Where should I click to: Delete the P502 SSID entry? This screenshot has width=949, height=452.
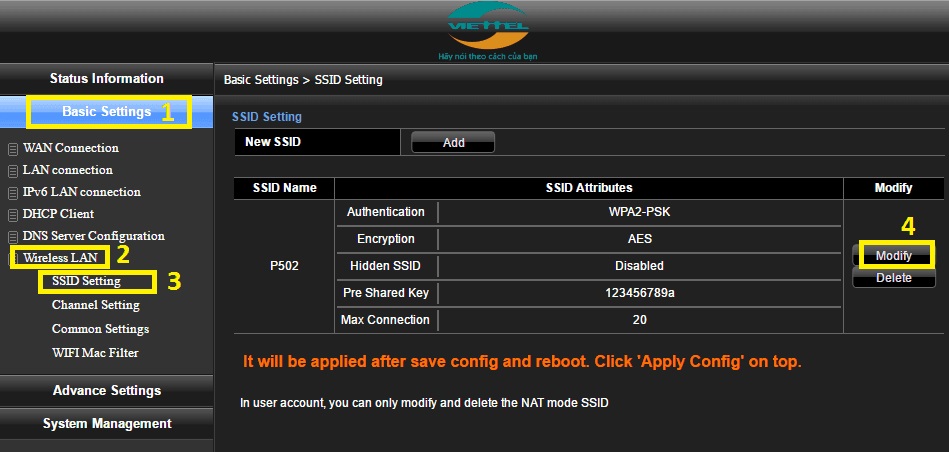tap(893, 278)
